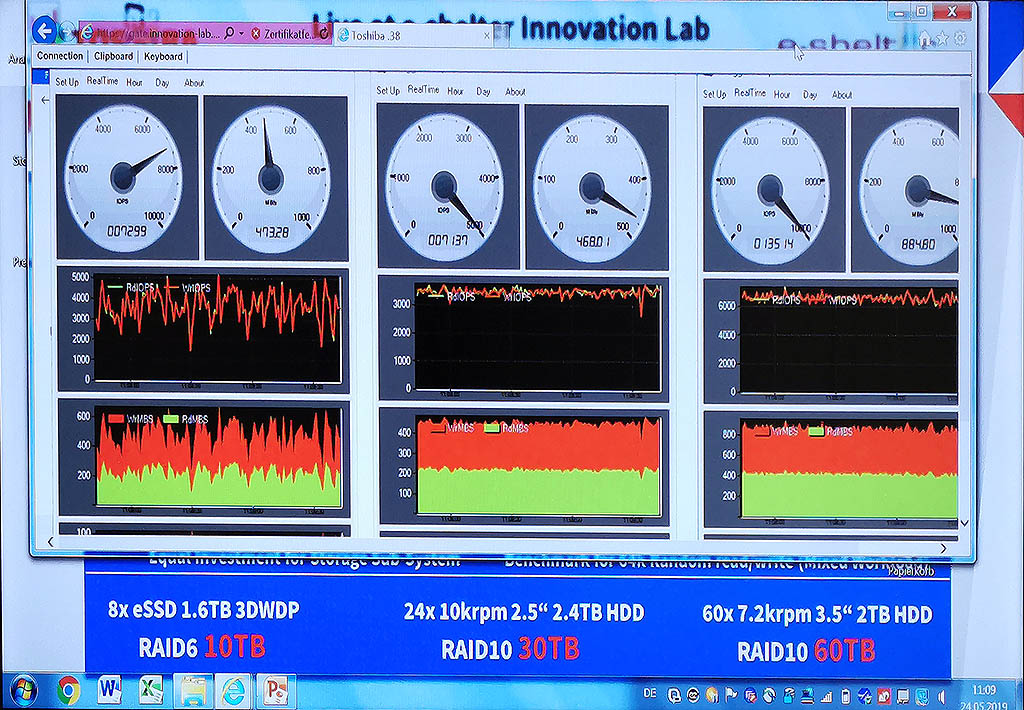The image size is (1024, 710).
Task: Launch Excel from the taskbar
Action: [151, 690]
